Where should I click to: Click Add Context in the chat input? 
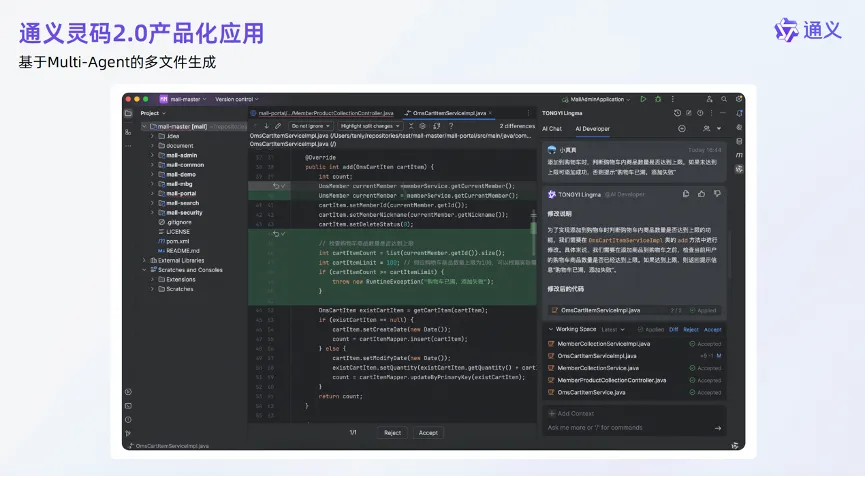click(571, 414)
